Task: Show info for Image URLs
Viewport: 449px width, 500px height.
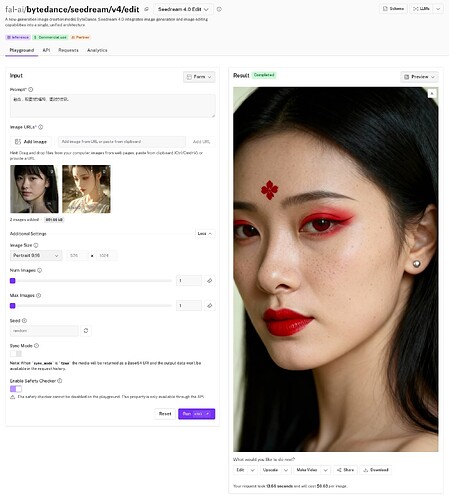Action: [x=41, y=127]
